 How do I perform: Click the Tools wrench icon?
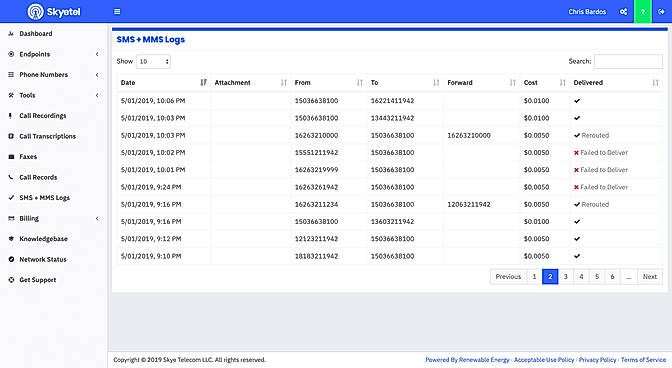[x=11, y=95]
